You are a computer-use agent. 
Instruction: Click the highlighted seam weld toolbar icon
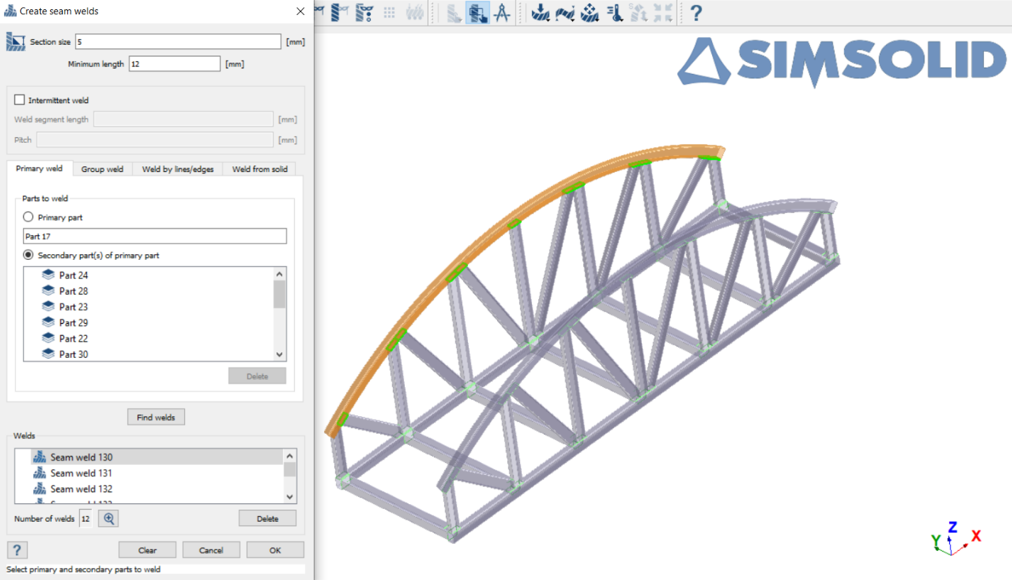coord(478,13)
